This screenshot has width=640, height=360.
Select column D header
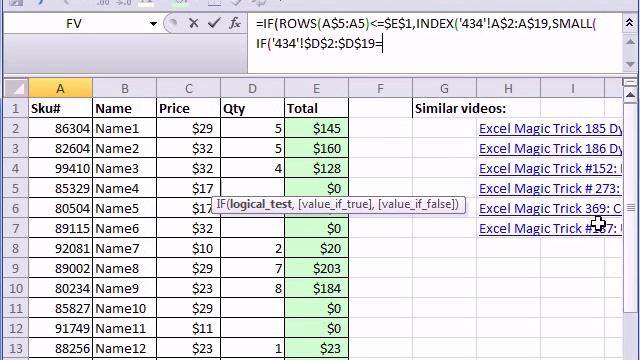[x=252, y=88]
